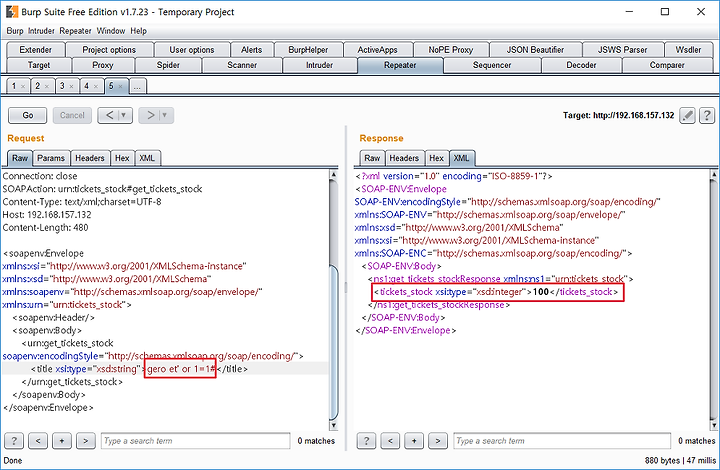This screenshot has height=470, width=720.
Task: Select request Hex view tab
Action: click(x=122, y=158)
